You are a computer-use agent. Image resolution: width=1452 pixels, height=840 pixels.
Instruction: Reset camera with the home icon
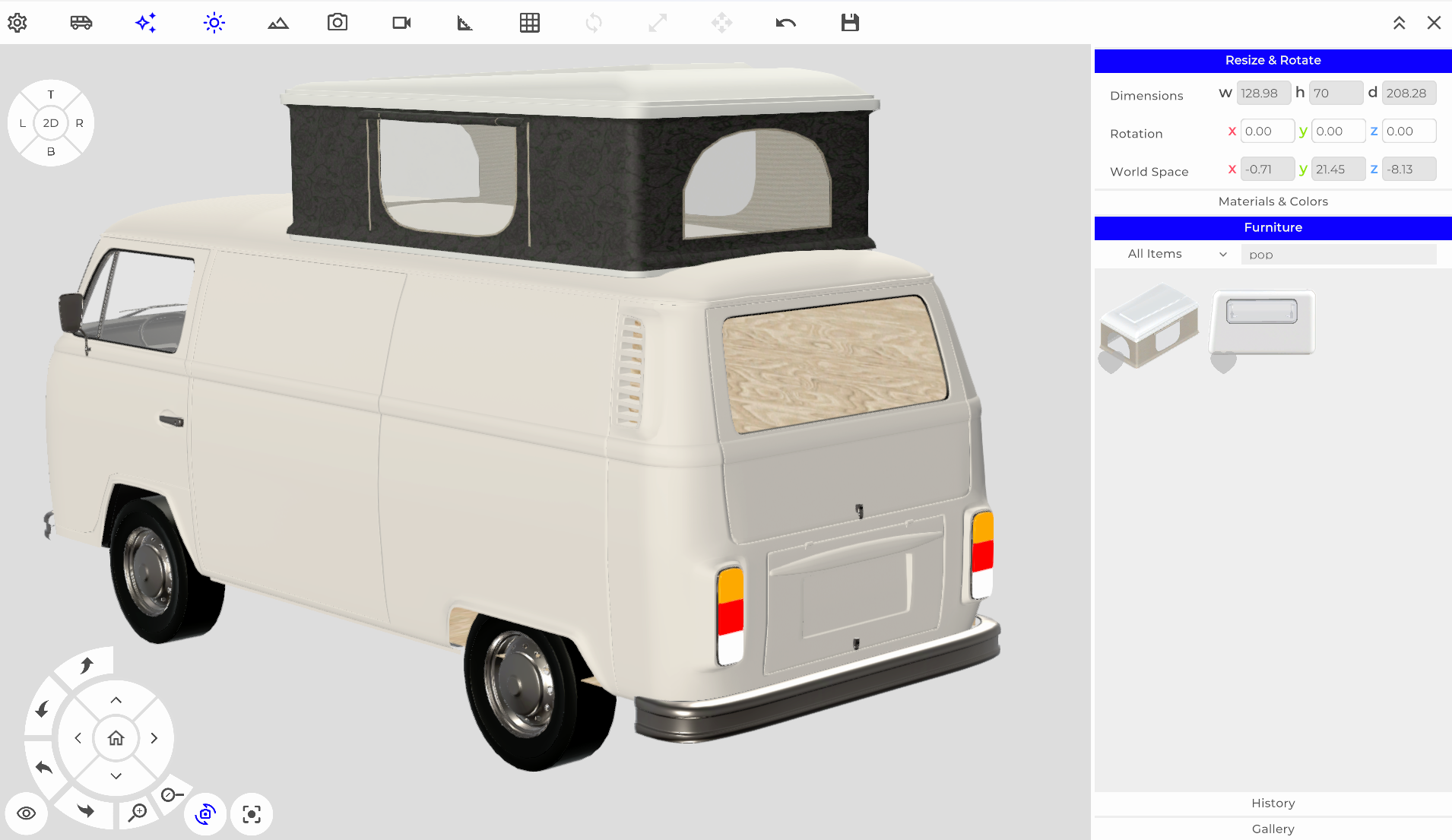point(116,738)
